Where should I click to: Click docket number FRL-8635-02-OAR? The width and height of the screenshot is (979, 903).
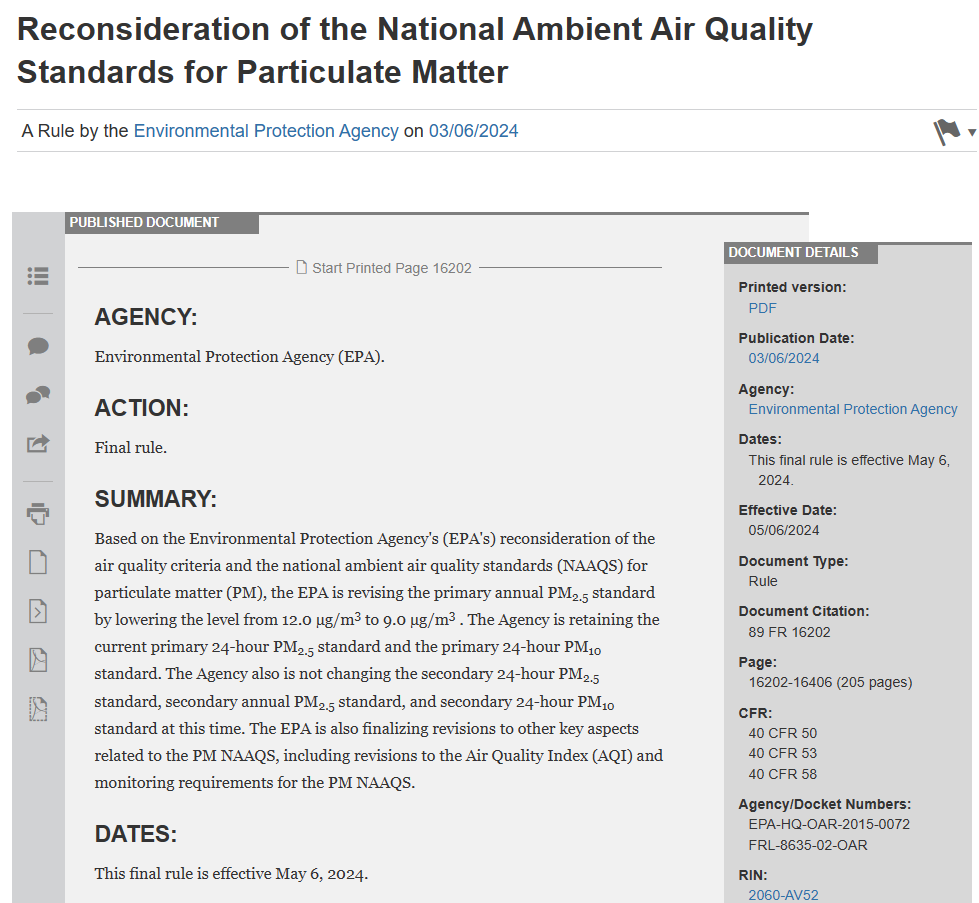[808, 845]
